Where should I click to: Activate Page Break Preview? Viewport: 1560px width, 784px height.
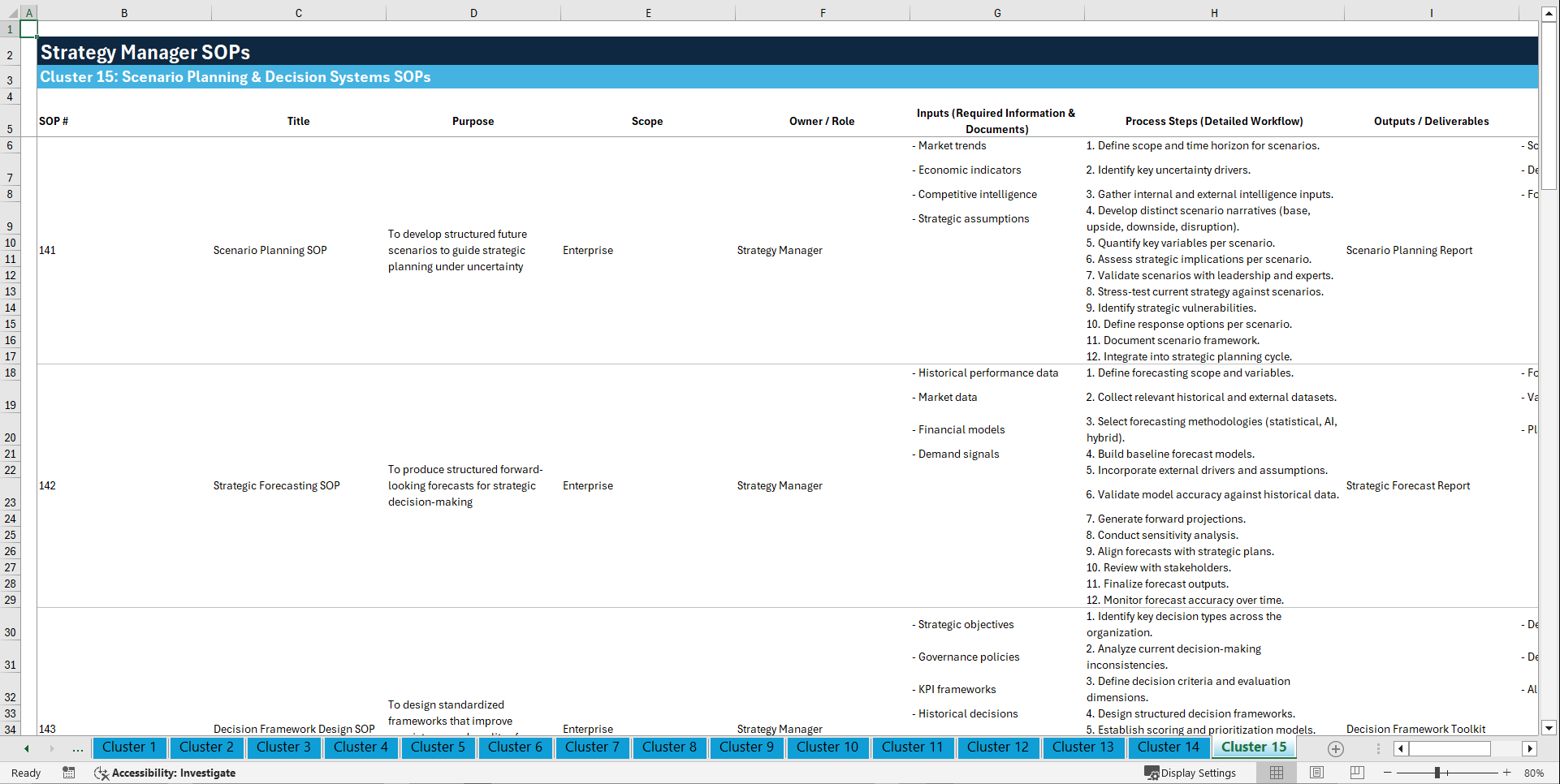pyautogui.click(x=1356, y=773)
